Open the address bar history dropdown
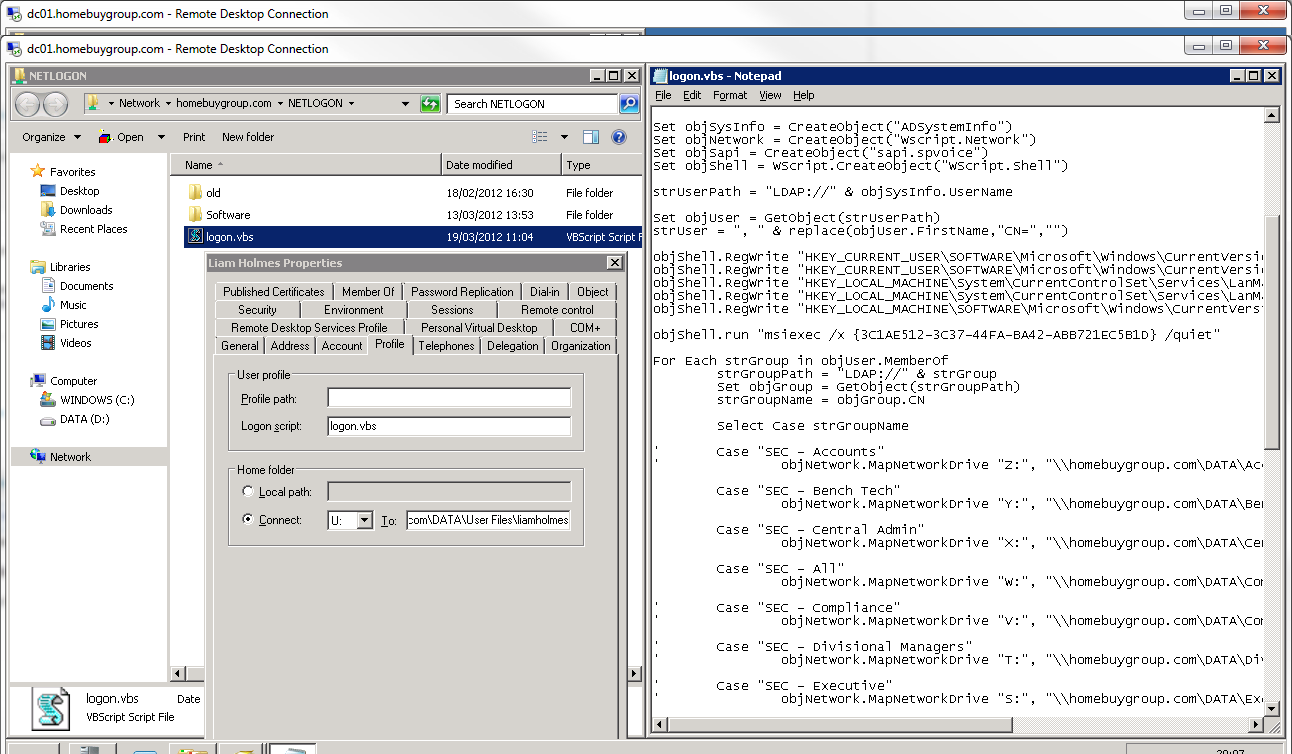Screen dimensions: 1292x754 click(x=405, y=104)
